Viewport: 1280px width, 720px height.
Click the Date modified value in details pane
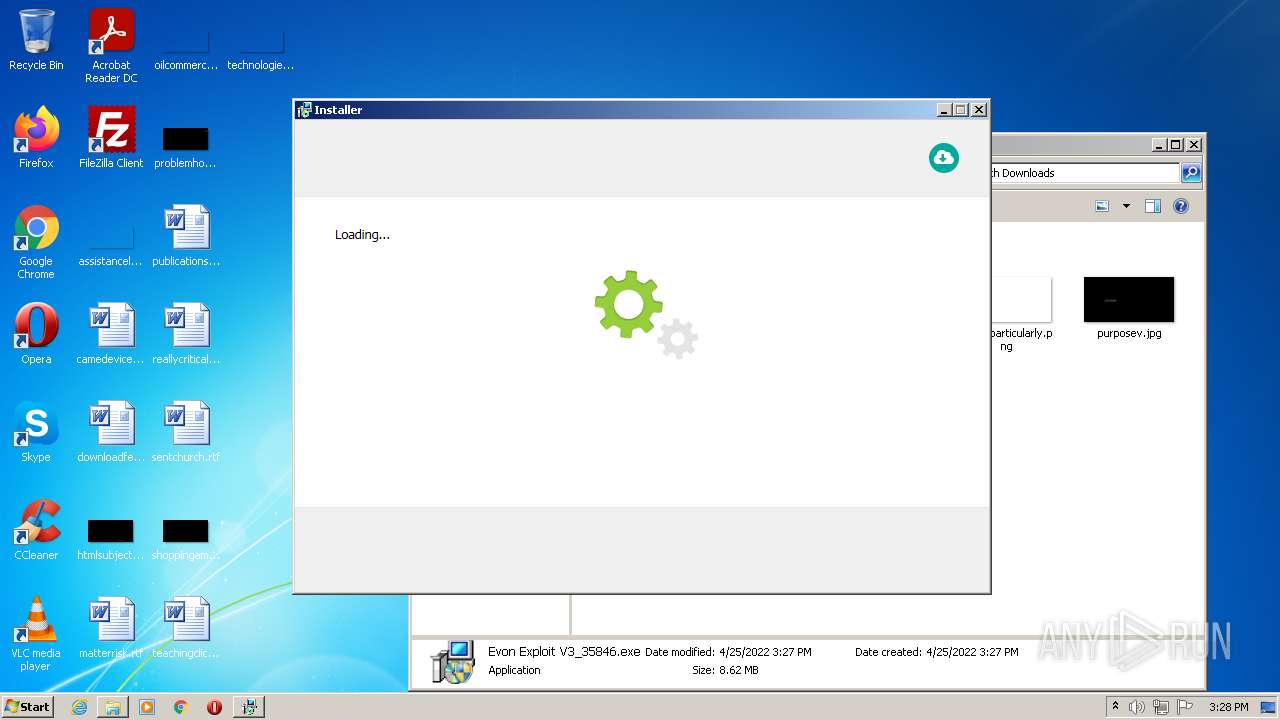[765, 652]
